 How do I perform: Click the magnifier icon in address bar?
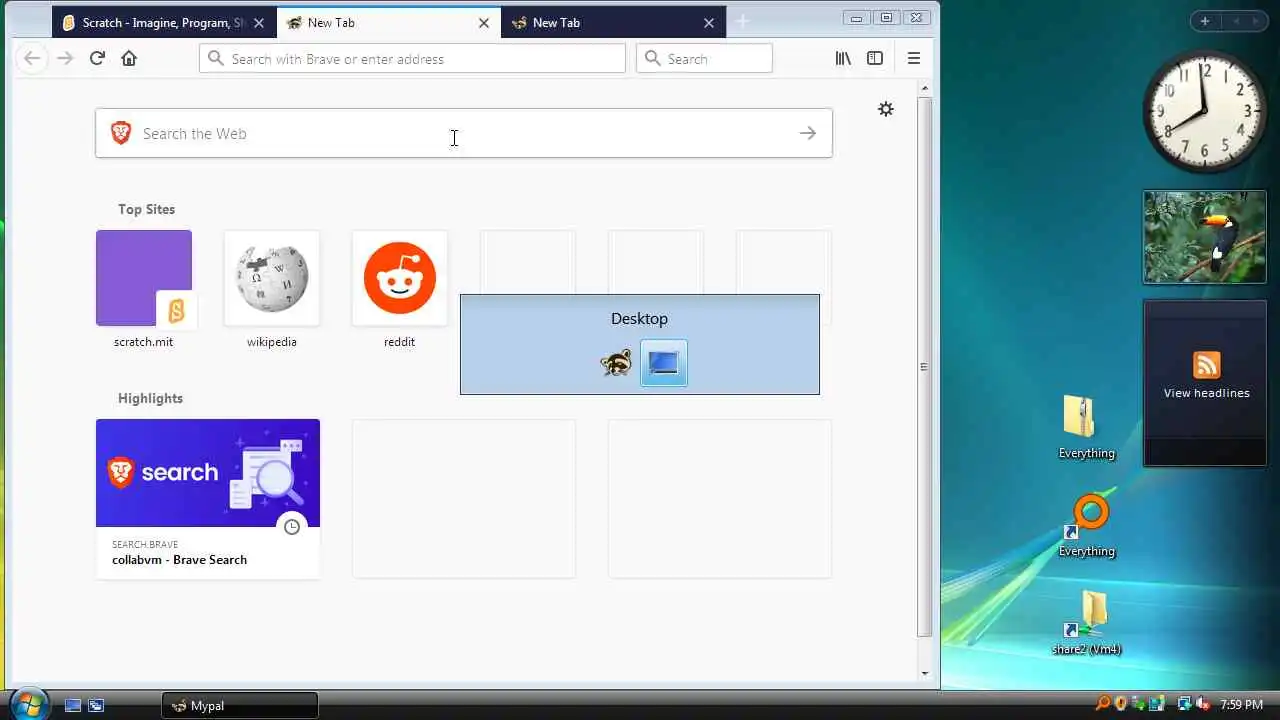point(216,58)
